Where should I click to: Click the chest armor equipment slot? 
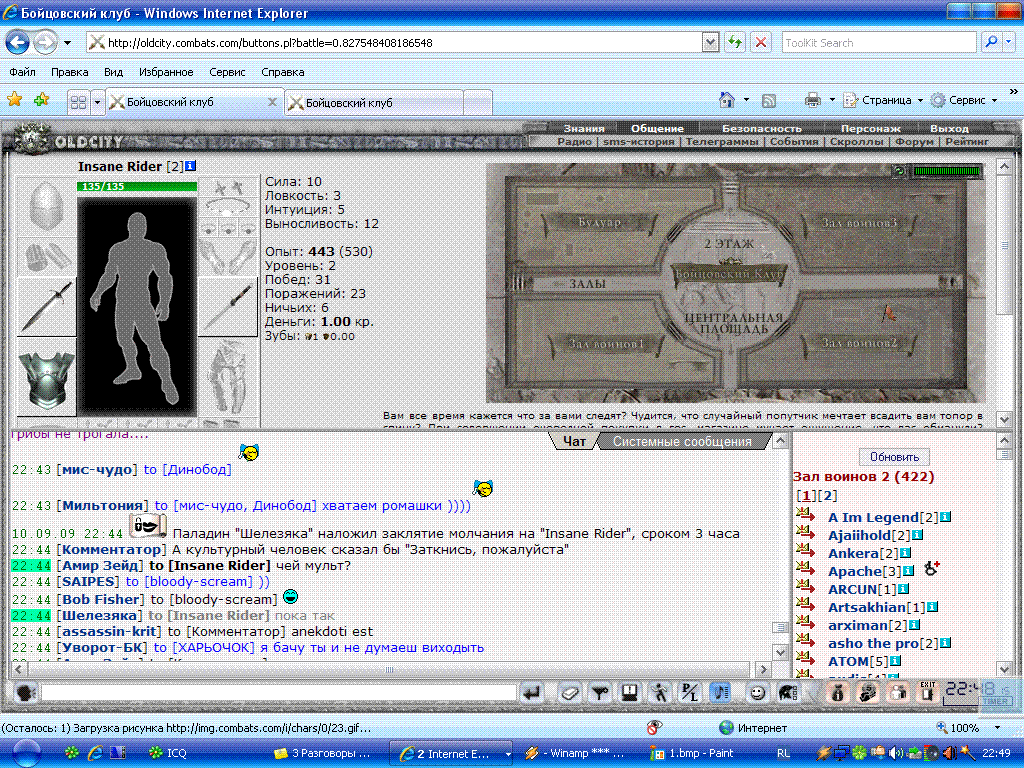click(46, 377)
